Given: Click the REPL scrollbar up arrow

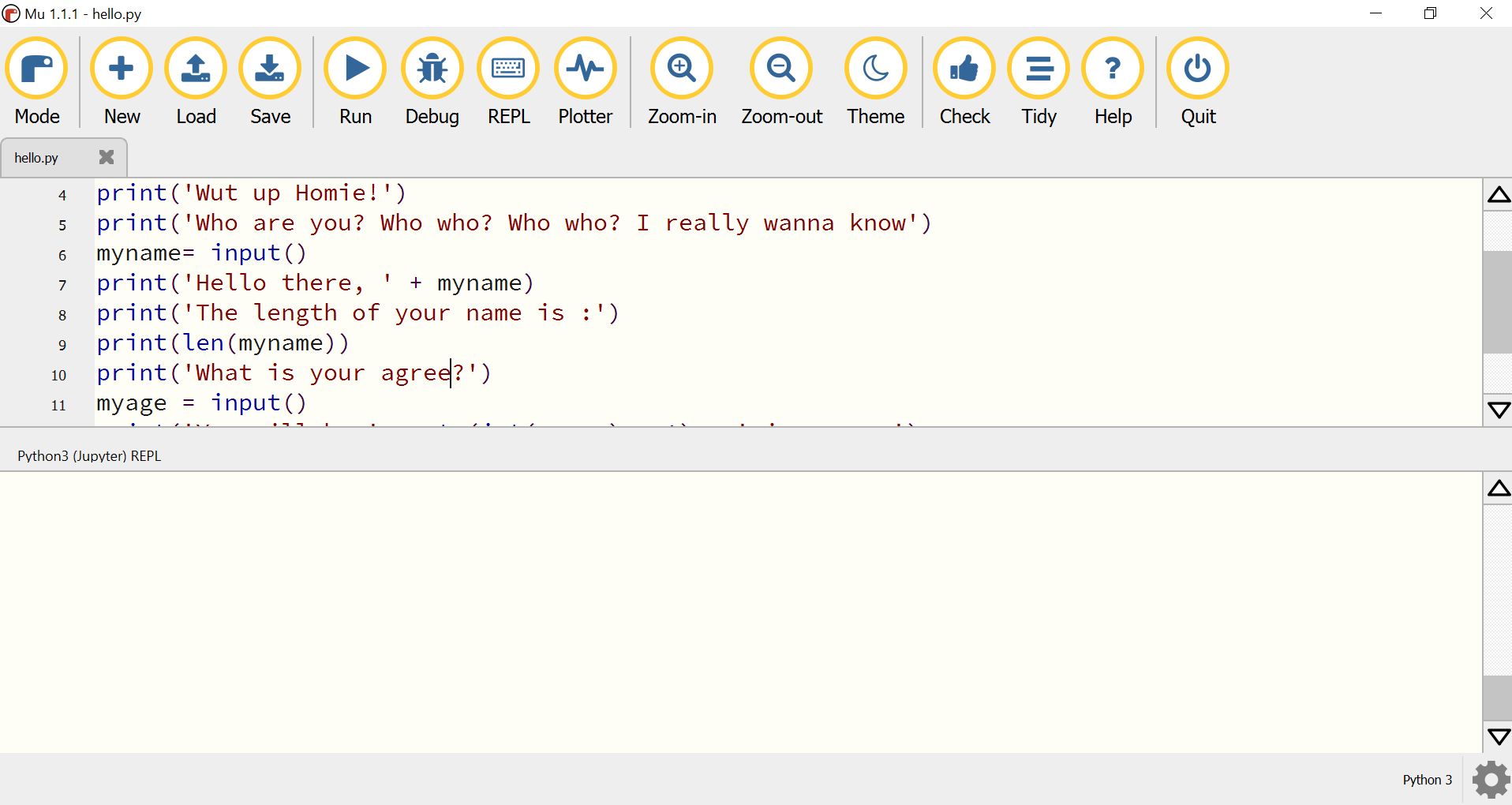Looking at the screenshot, I should point(1498,489).
